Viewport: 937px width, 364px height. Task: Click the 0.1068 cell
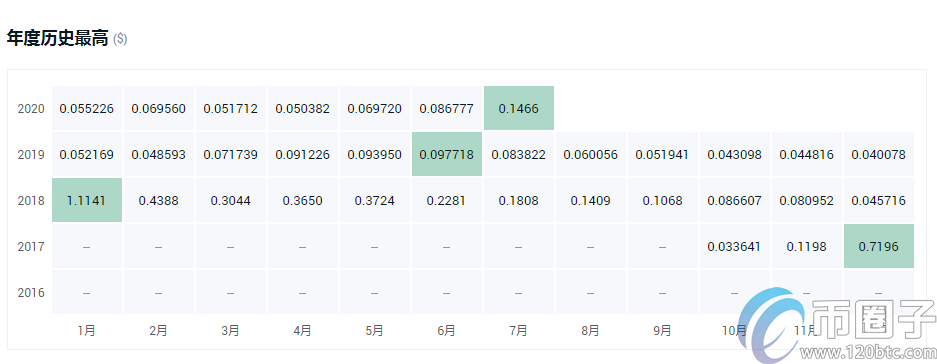(663, 200)
